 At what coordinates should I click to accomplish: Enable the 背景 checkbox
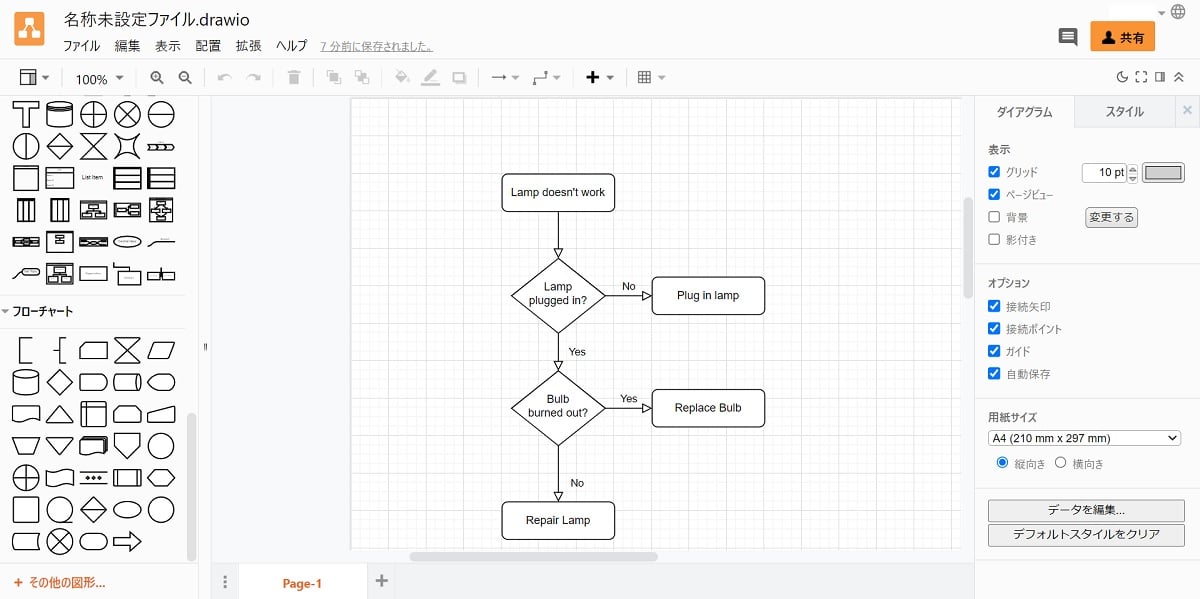pyautogui.click(x=994, y=217)
